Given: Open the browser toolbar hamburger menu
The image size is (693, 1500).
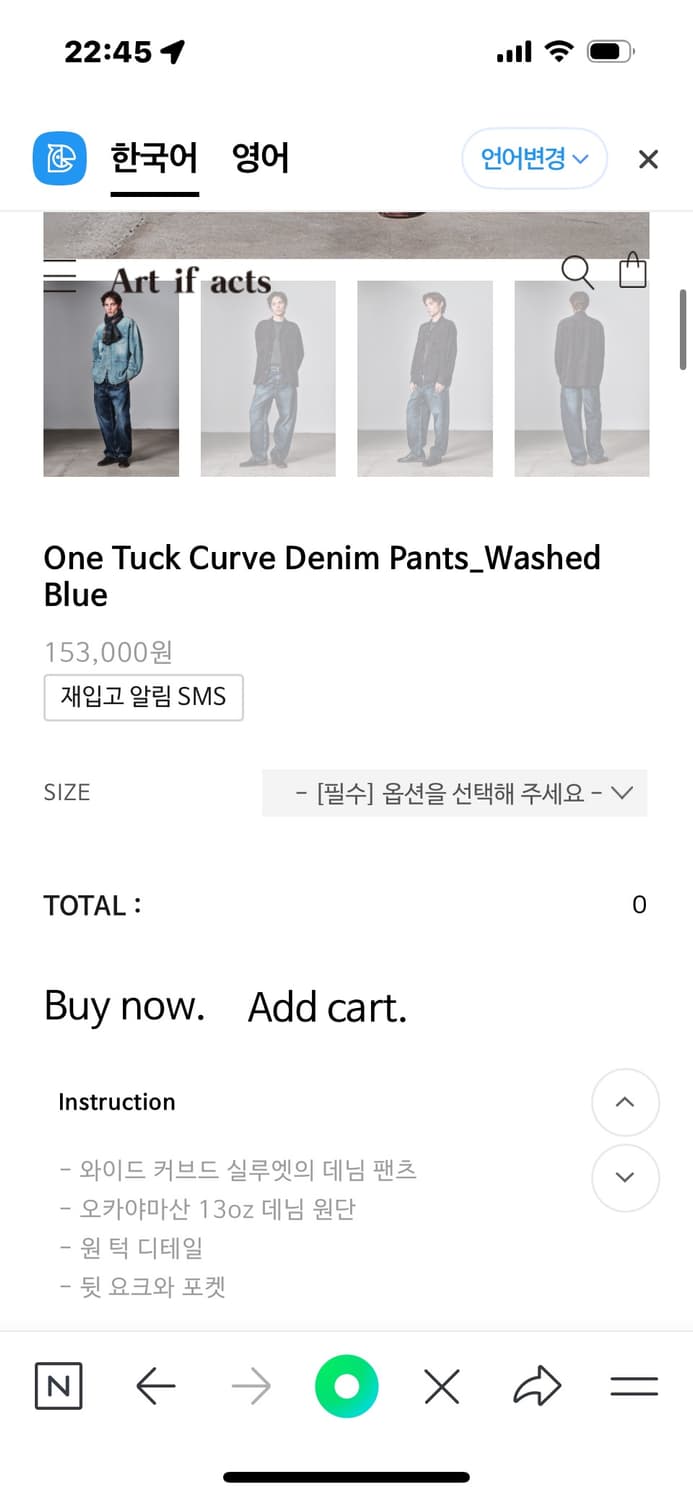Looking at the screenshot, I should point(633,1386).
